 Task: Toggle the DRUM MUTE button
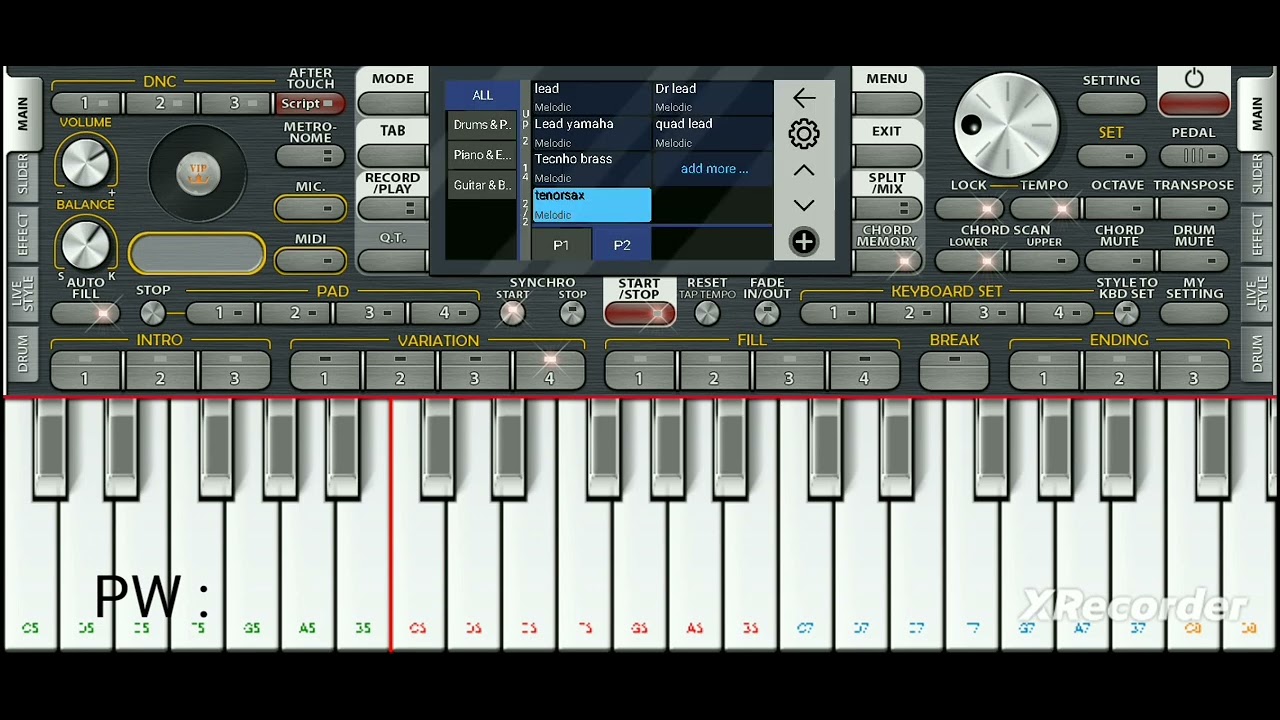tap(1194, 261)
